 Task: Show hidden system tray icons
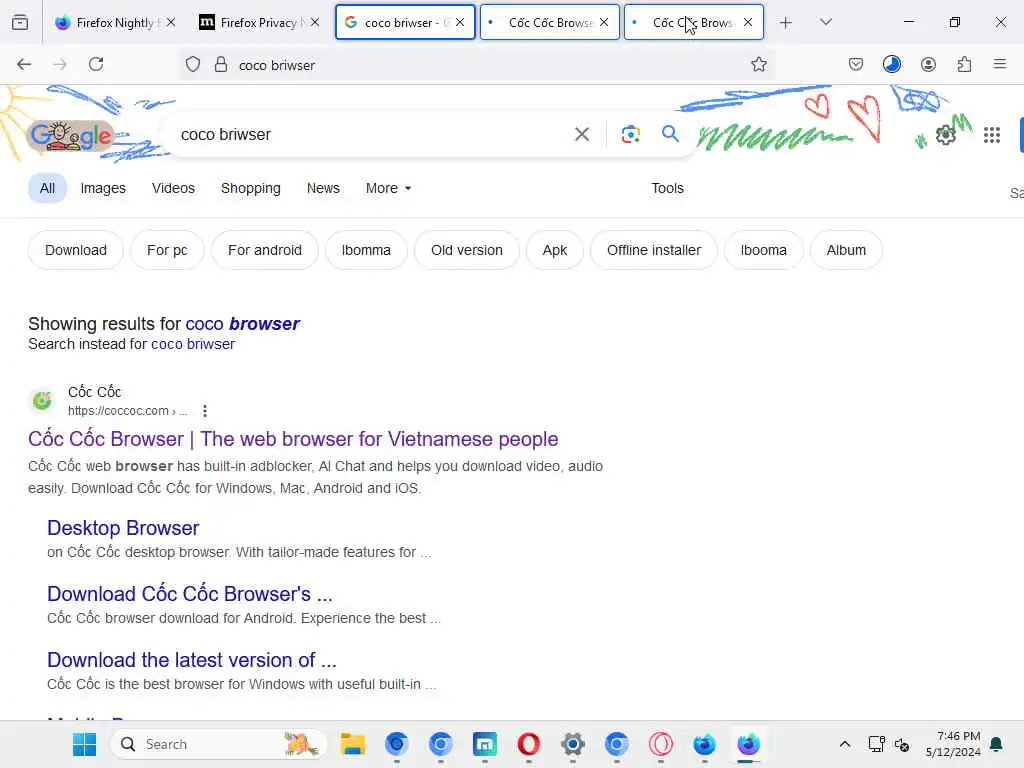844,744
